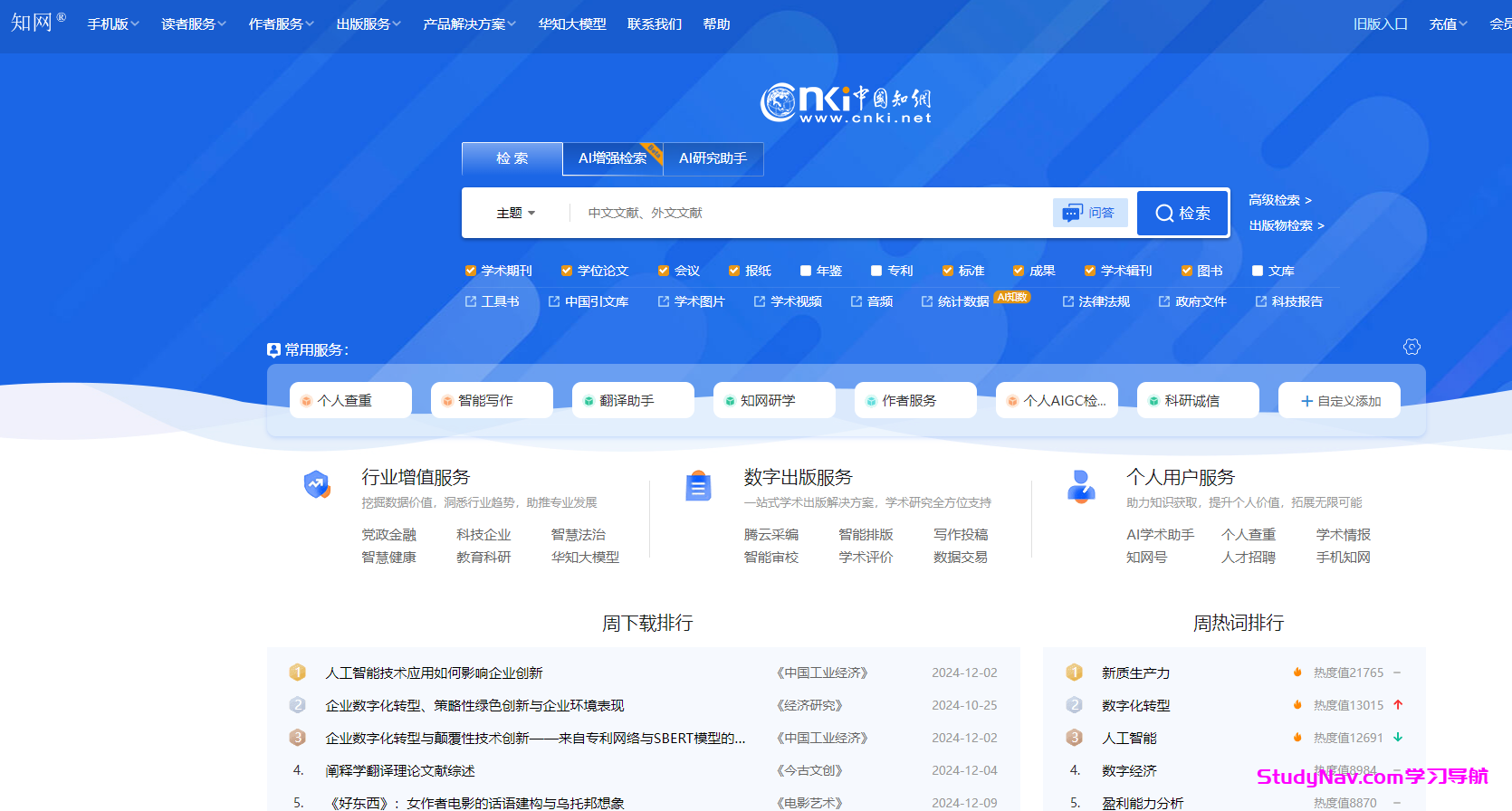
Task: Click the 检索 search button with magnifier
Action: pyautogui.click(x=1182, y=213)
